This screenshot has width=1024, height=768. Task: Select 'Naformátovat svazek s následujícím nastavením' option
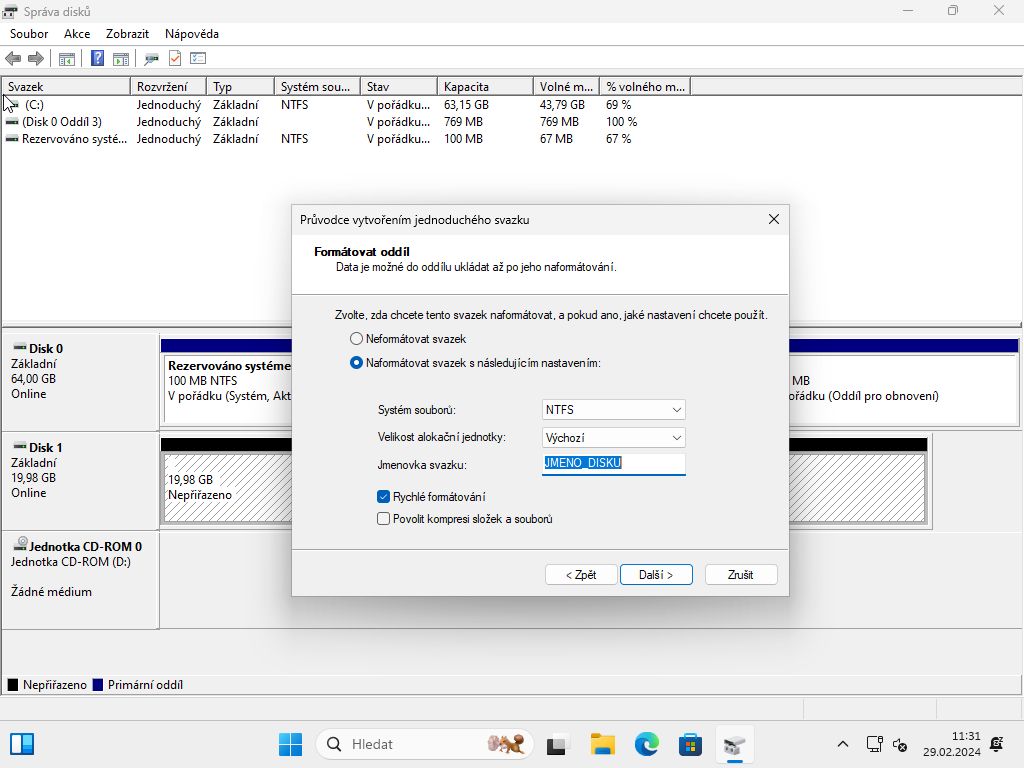coord(356,363)
